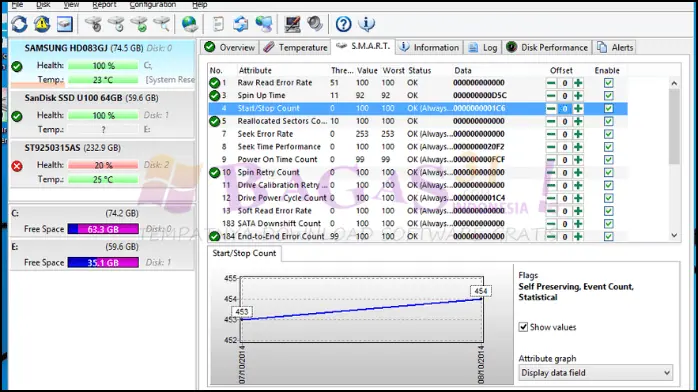This screenshot has width=698, height=392.
Task: Uncheck the Show values checkbox
Action: [x=524, y=327]
